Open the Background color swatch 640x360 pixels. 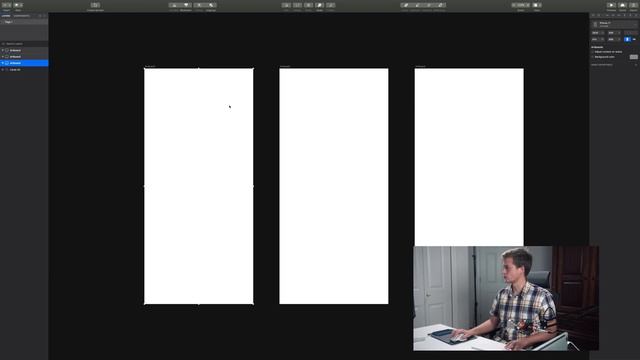634,57
